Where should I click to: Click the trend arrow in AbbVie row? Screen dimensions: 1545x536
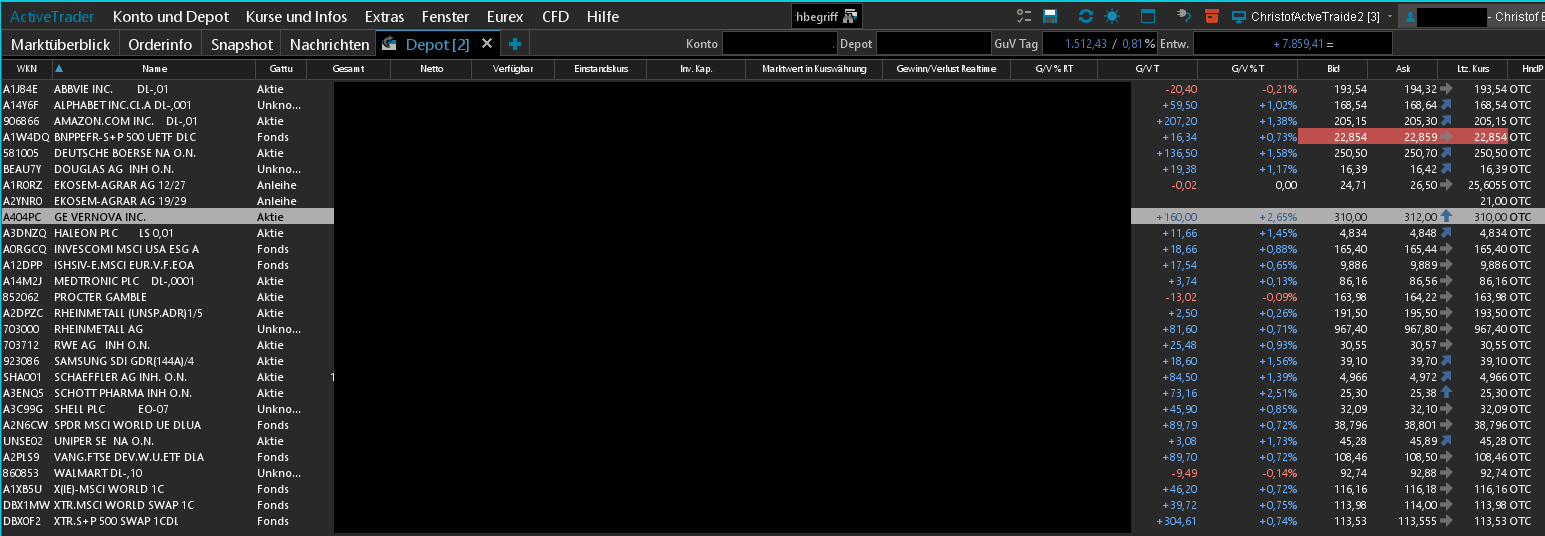point(1446,89)
